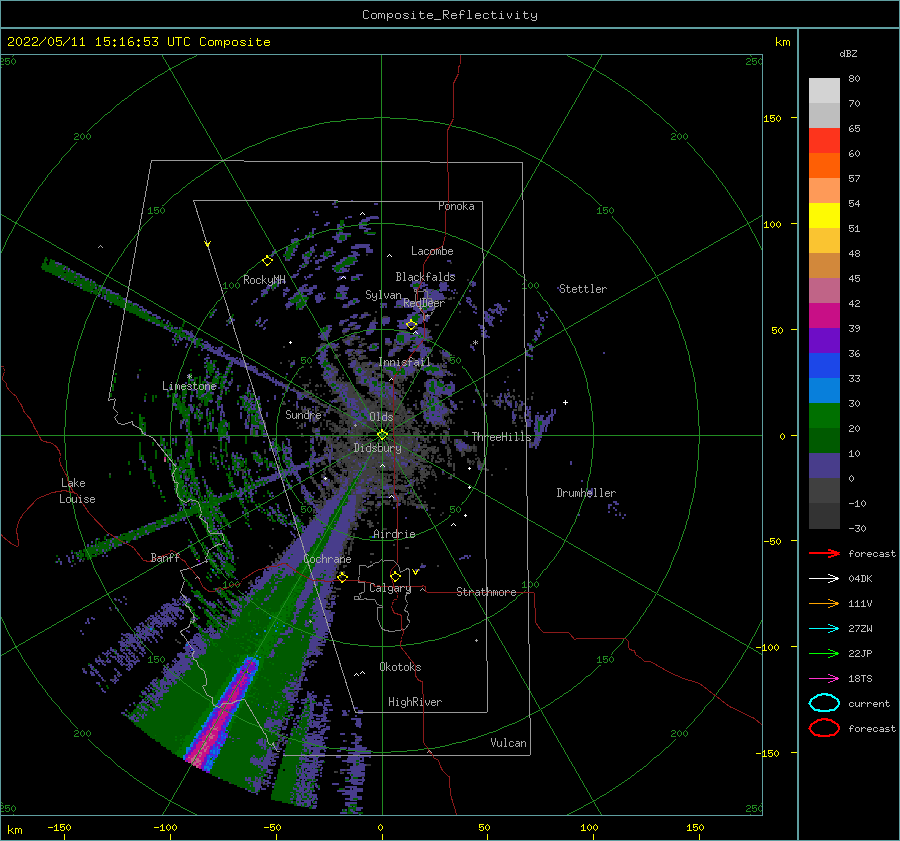900x841 pixels.
Task: Click the Limestone label
Action: [x=189, y=386]
